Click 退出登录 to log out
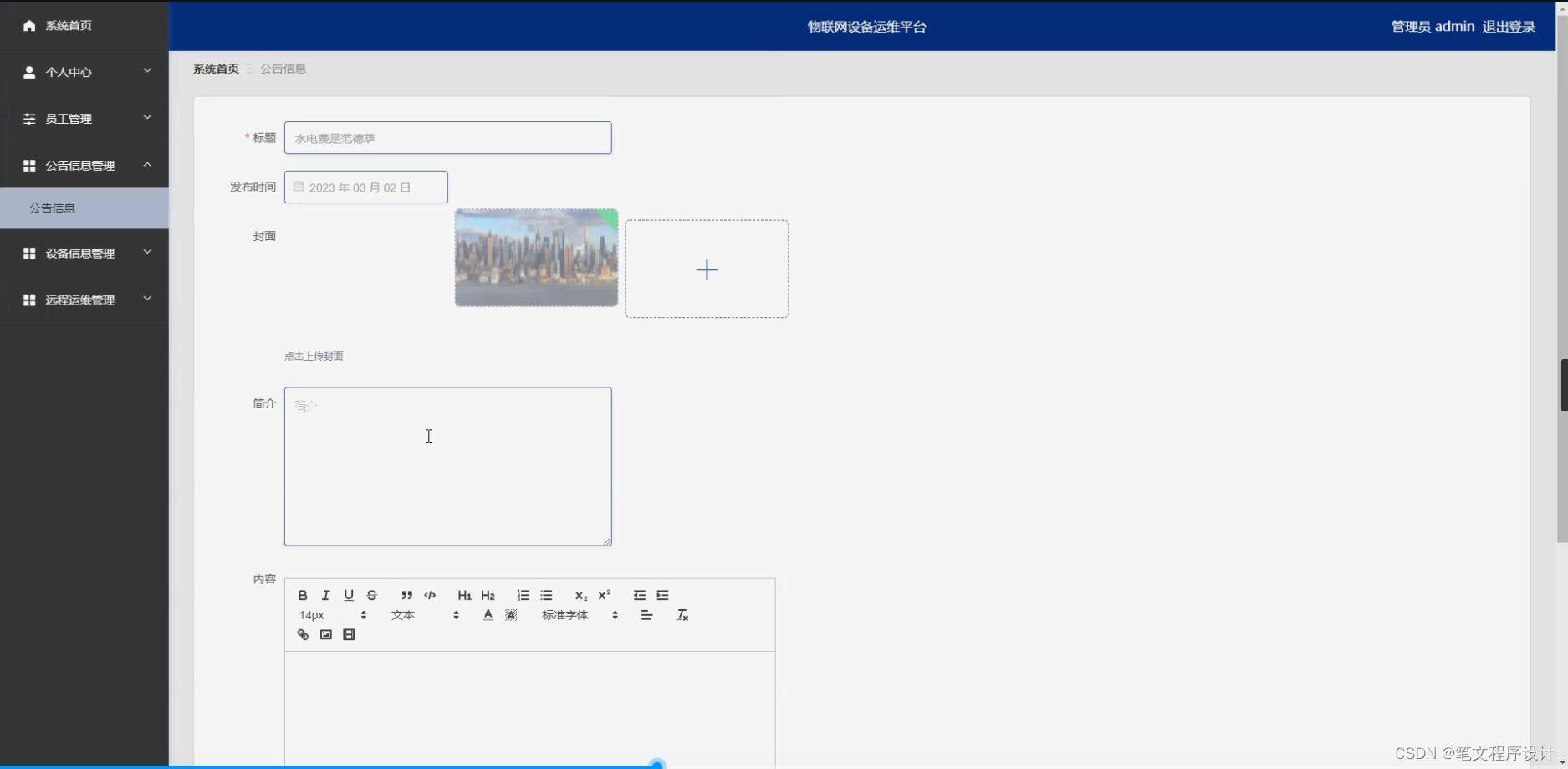 click(x=1509, y=27)
